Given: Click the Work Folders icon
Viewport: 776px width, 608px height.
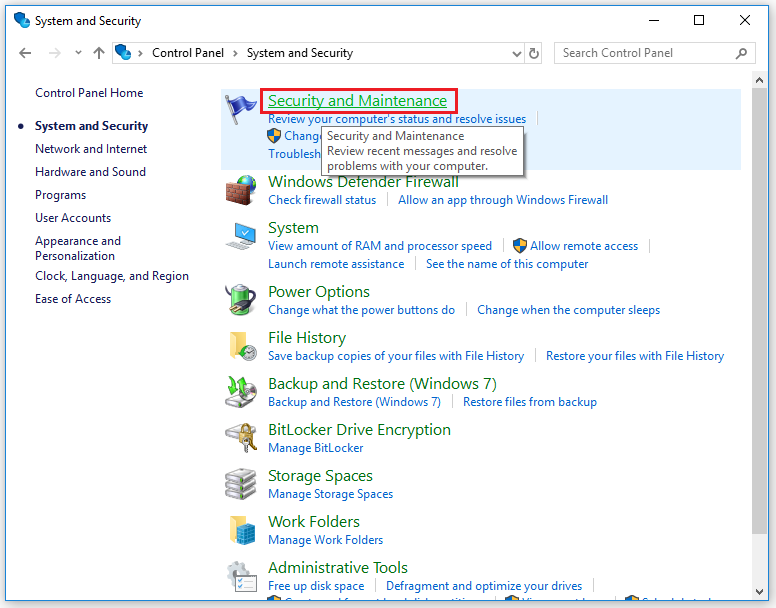Looking at the screenshot, I should pyautogui.click(x=242, y=529).
